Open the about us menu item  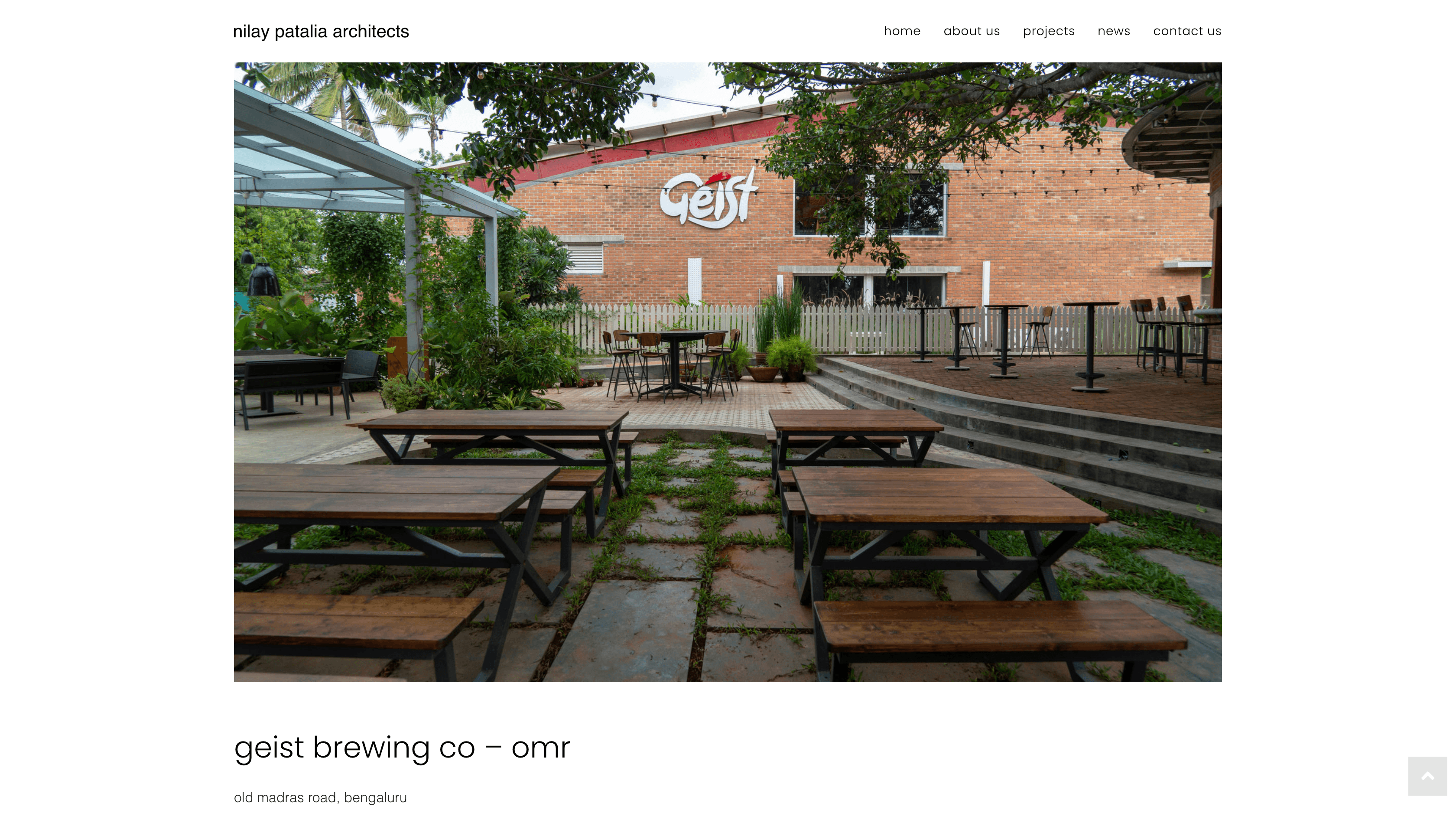972,31
